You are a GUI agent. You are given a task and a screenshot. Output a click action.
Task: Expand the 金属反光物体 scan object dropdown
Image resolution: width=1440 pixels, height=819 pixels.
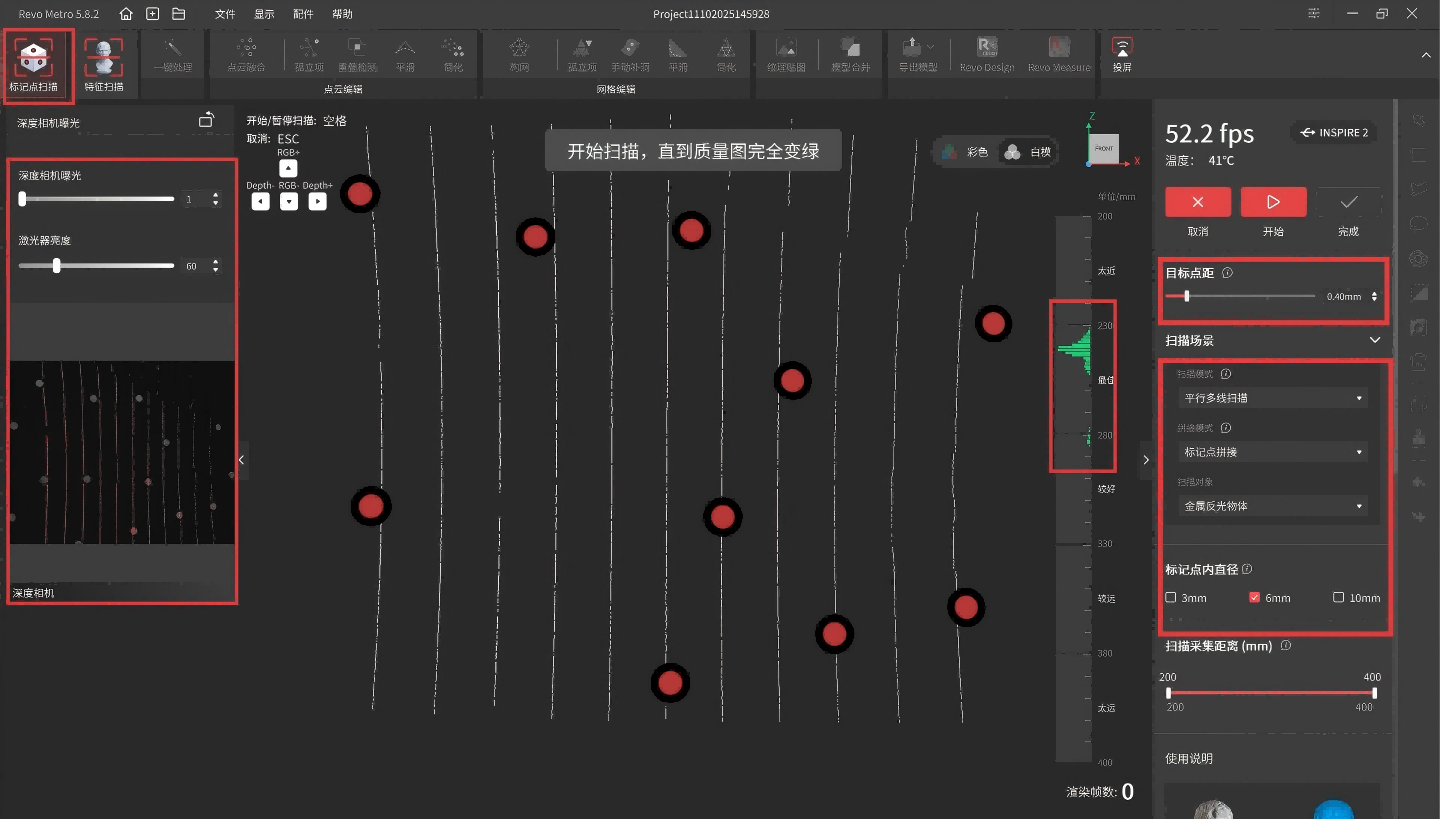tap(1273, 506)
